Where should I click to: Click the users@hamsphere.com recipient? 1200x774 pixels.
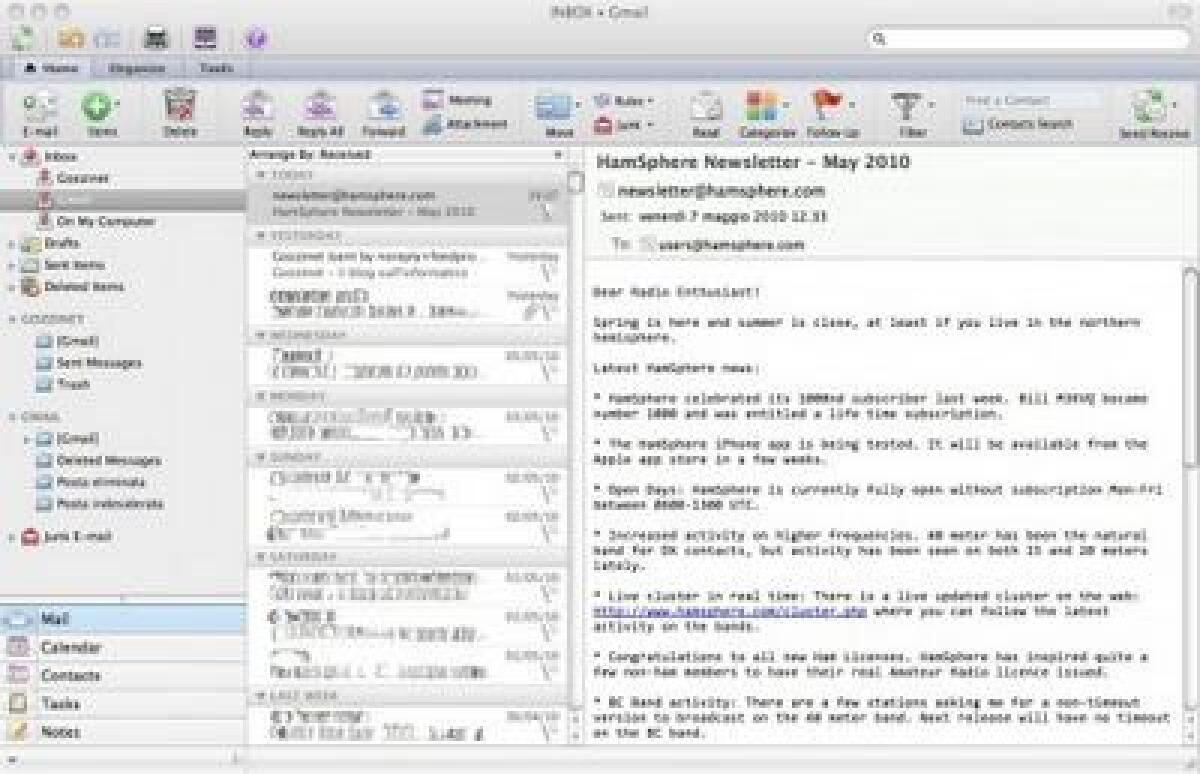click(731, 244)
